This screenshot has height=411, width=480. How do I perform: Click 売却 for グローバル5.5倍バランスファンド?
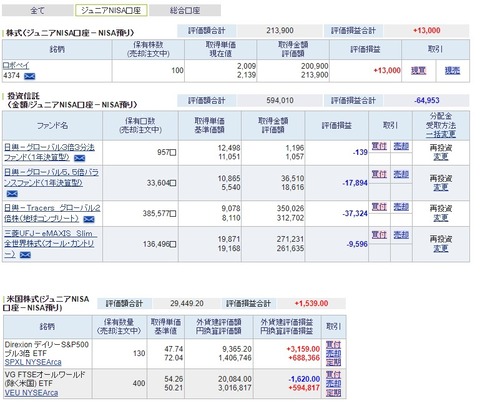pos(401,174)
